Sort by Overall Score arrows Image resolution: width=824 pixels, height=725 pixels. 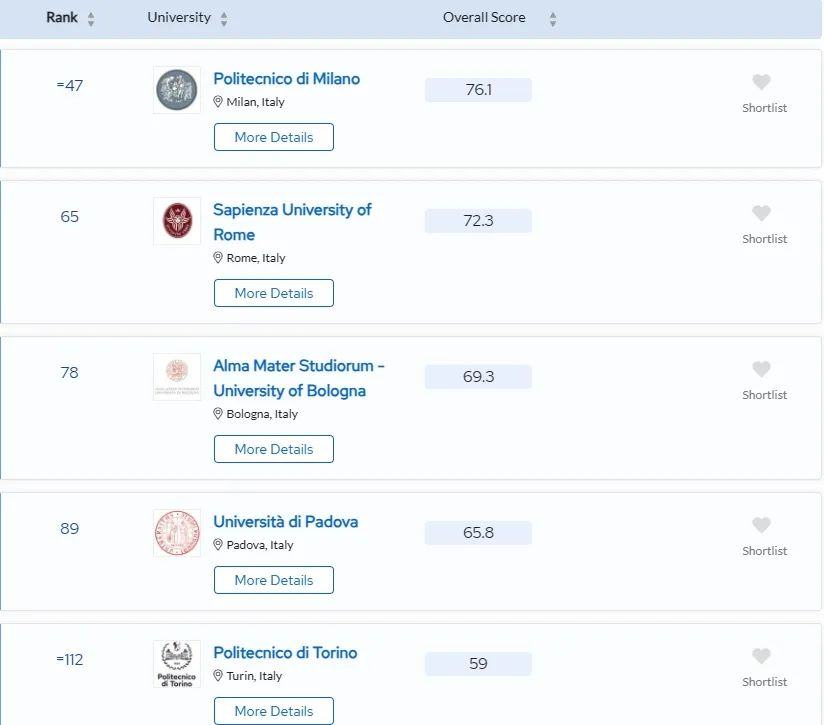tap(553, 19)
